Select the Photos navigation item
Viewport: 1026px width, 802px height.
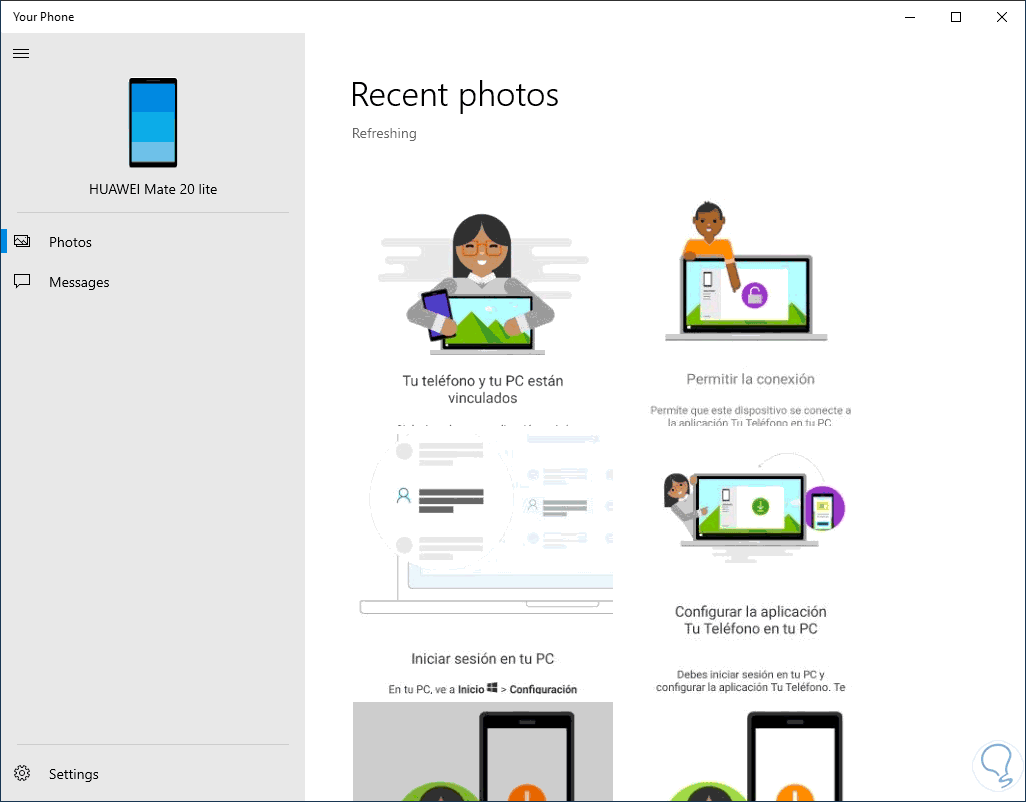153,242
